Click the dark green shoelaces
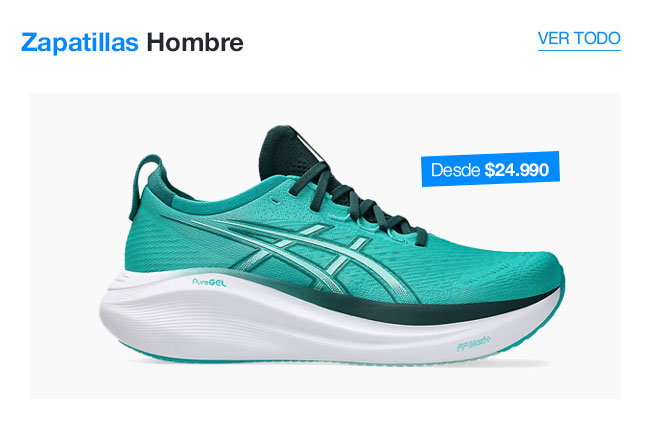The width and height of the screenshot is (650, 424). click(x=357, y=199)
